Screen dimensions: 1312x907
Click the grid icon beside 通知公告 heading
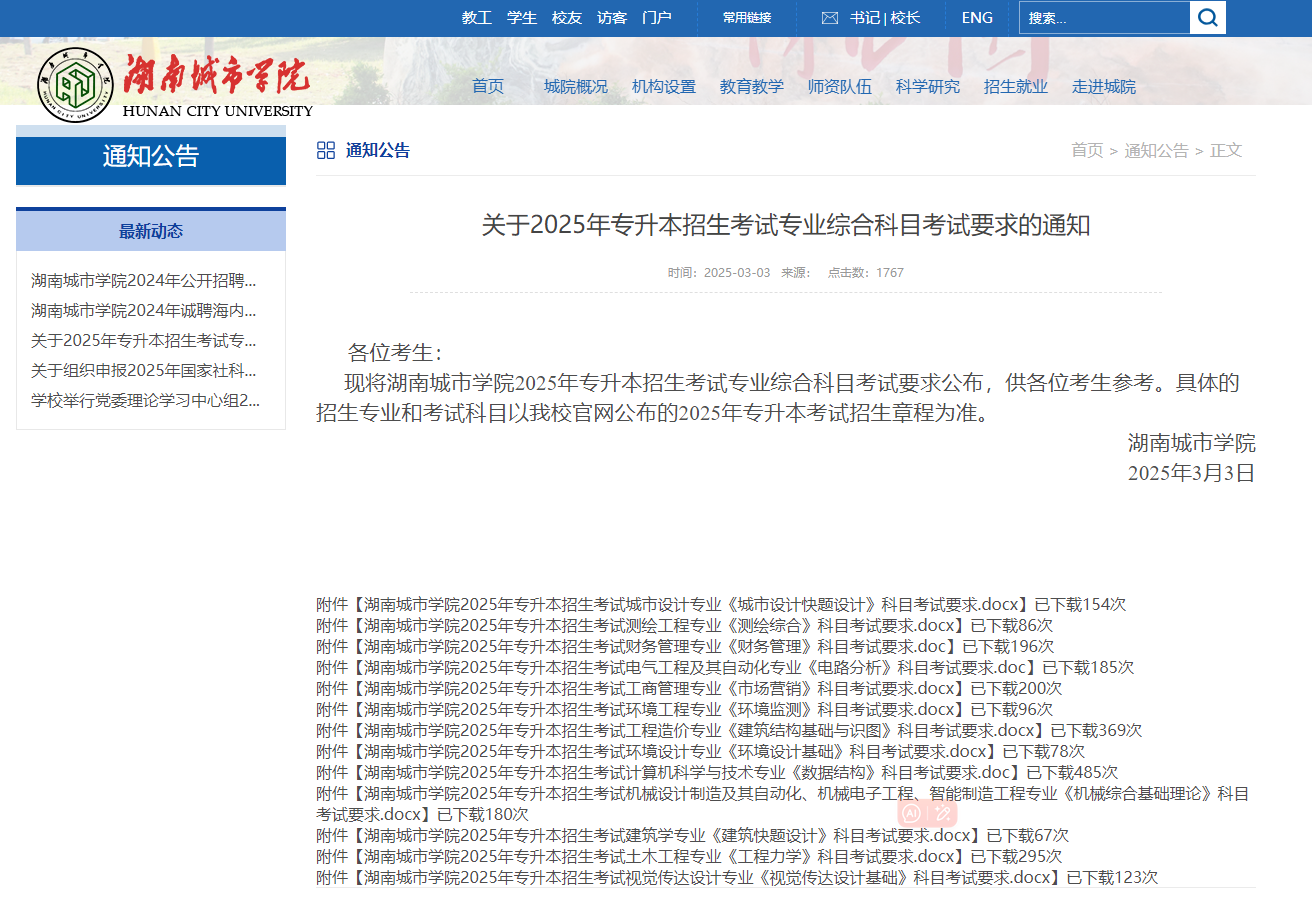(x=326, y=151)
